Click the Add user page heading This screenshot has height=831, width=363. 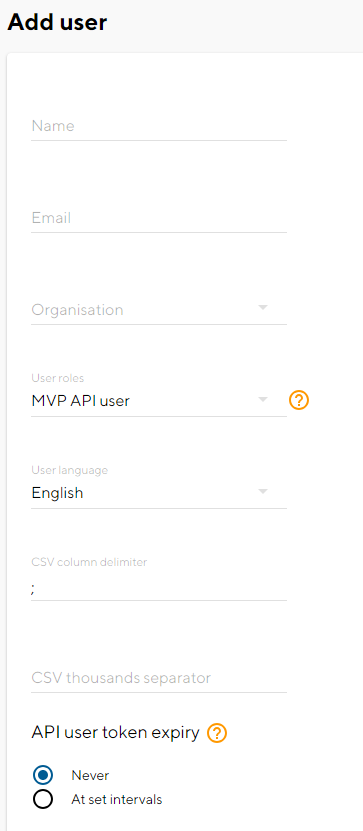pos(57,22)
